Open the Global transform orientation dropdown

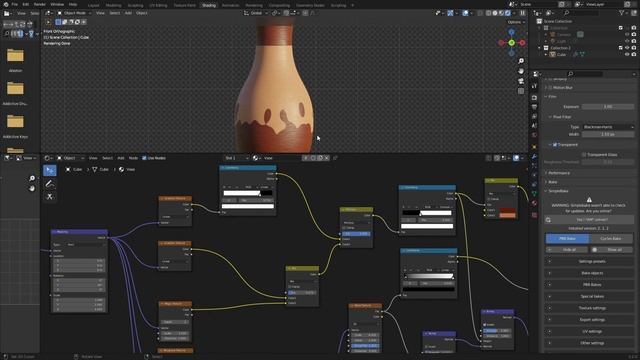256,13
